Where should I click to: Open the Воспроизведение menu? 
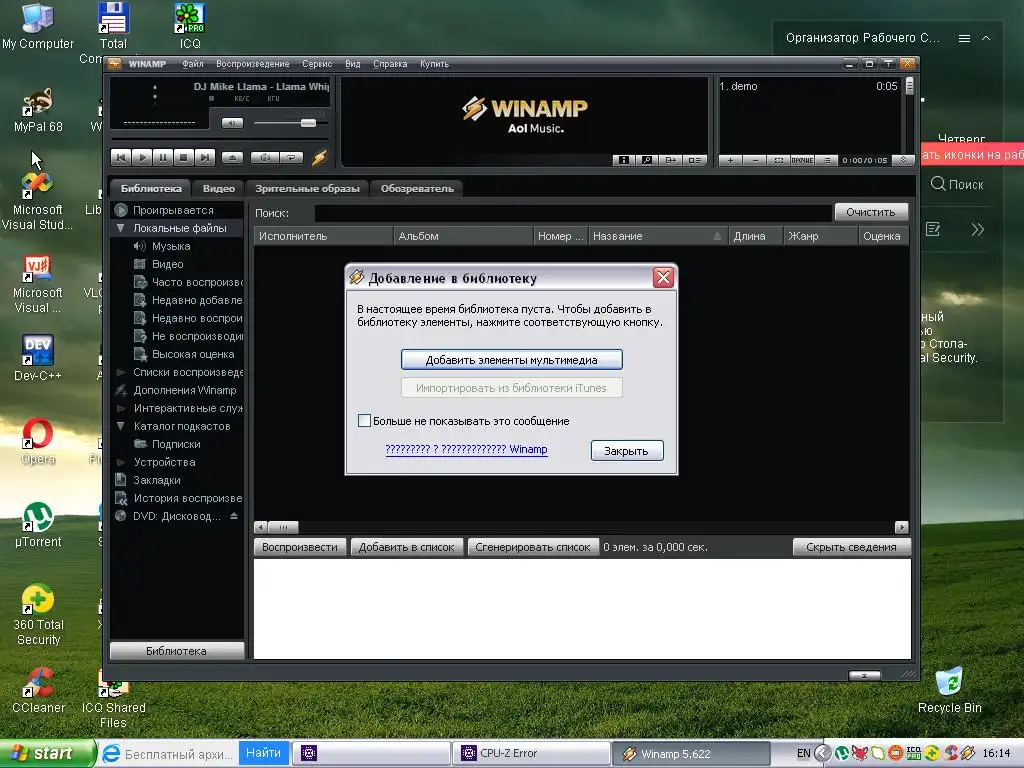(x=253, y=64)
